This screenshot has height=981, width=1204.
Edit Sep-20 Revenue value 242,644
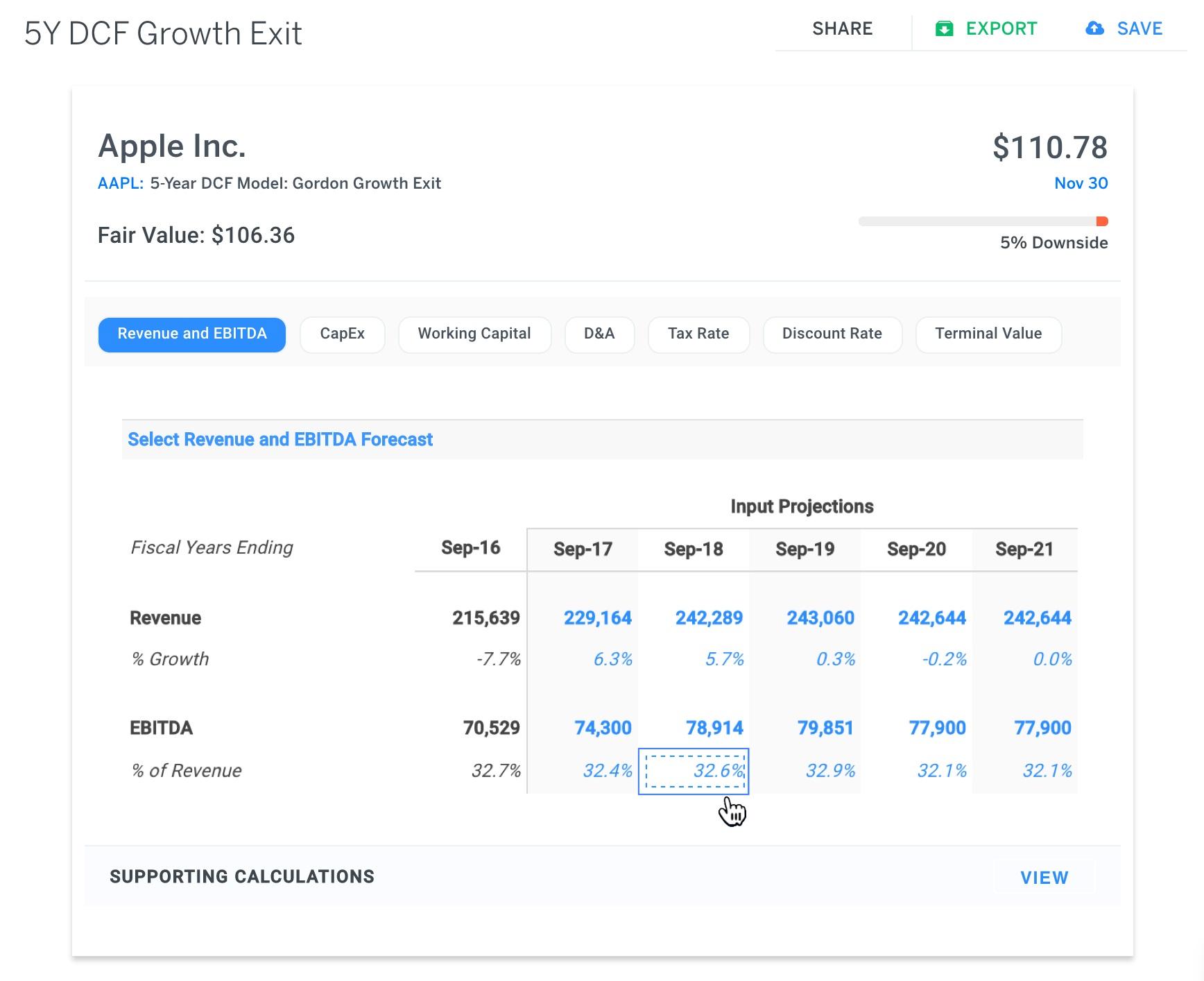(x=932, y=618)
